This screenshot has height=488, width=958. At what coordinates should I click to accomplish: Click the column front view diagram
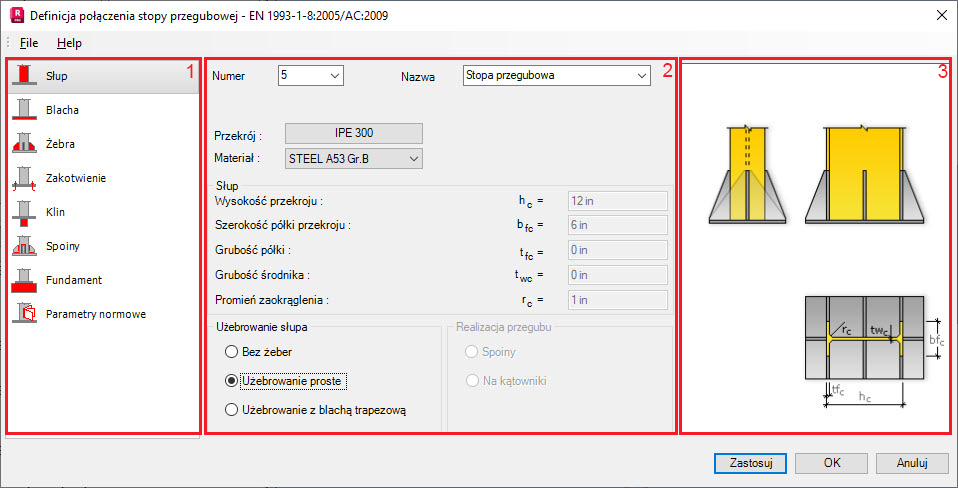[x=747, y=174]
